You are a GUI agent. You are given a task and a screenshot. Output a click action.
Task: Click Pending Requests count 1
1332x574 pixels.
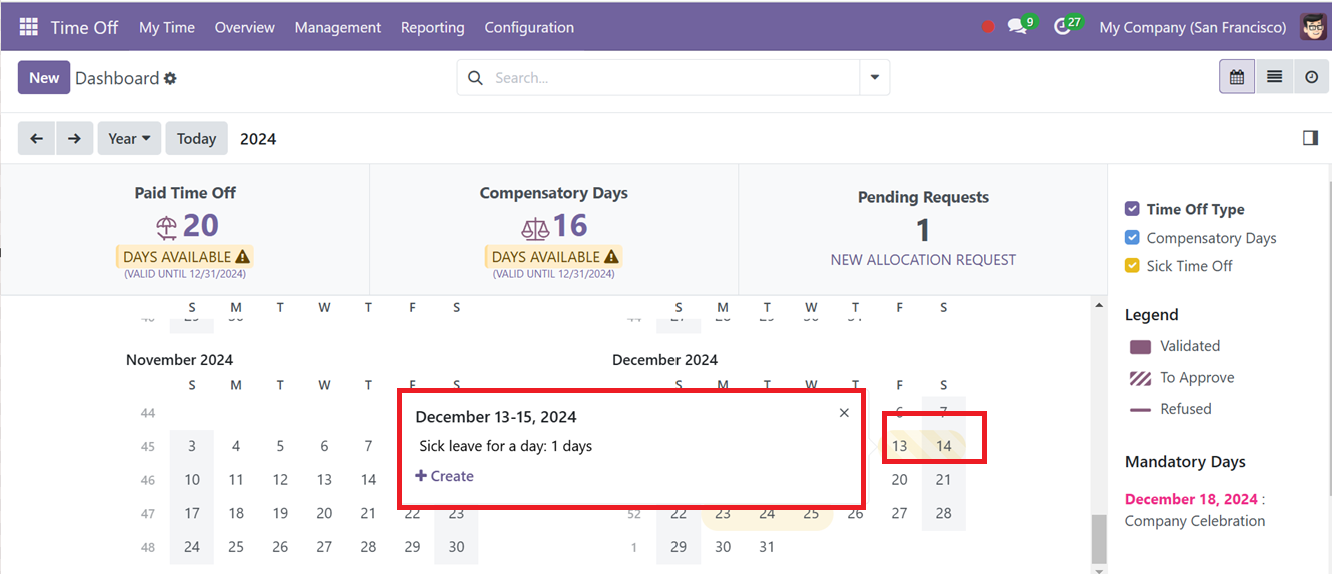tap(923, 230)
